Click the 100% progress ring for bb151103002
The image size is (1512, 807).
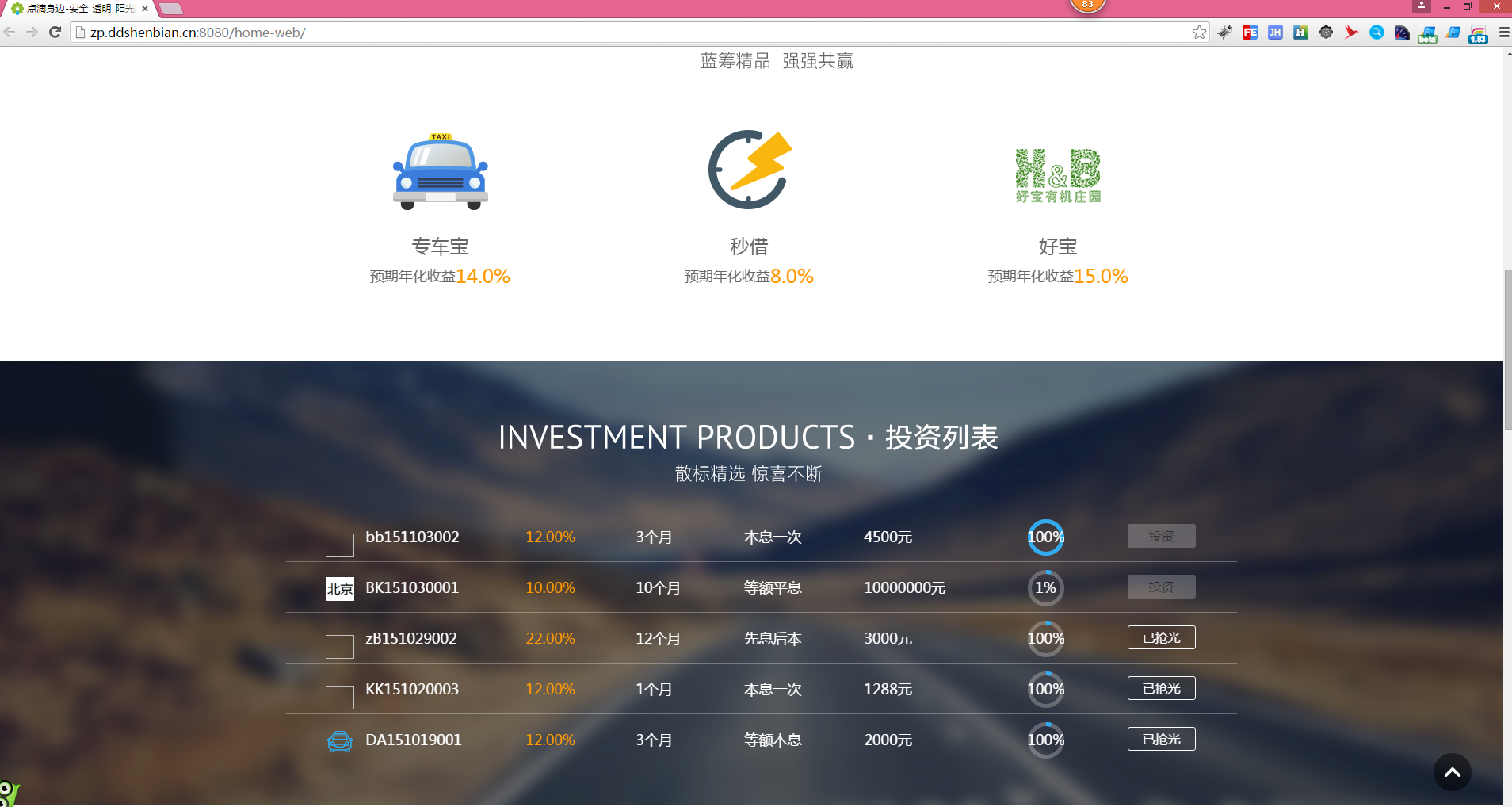pyautogui.click(x=1046, y=537)
